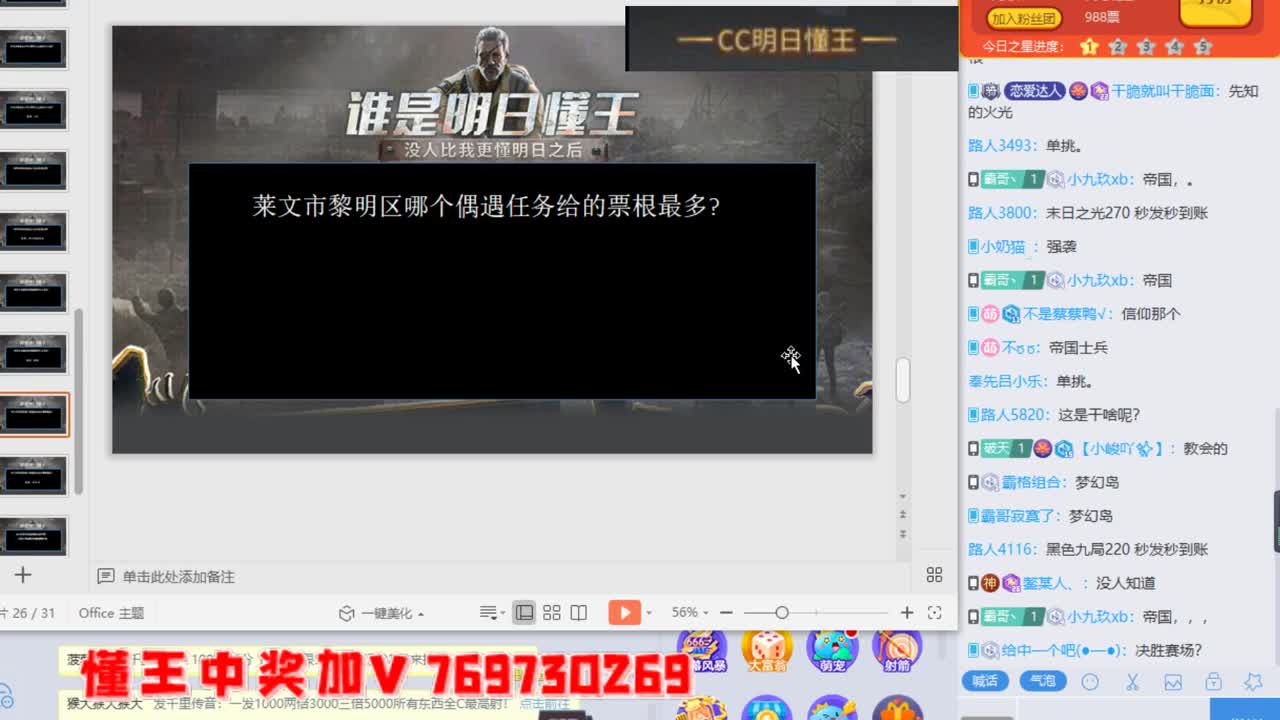Image resolution: width=1280 pixels, height=720 pixels.
Task: Click chat message 黑色九局220 秒发秒到账
Action: click(1127, 549)
